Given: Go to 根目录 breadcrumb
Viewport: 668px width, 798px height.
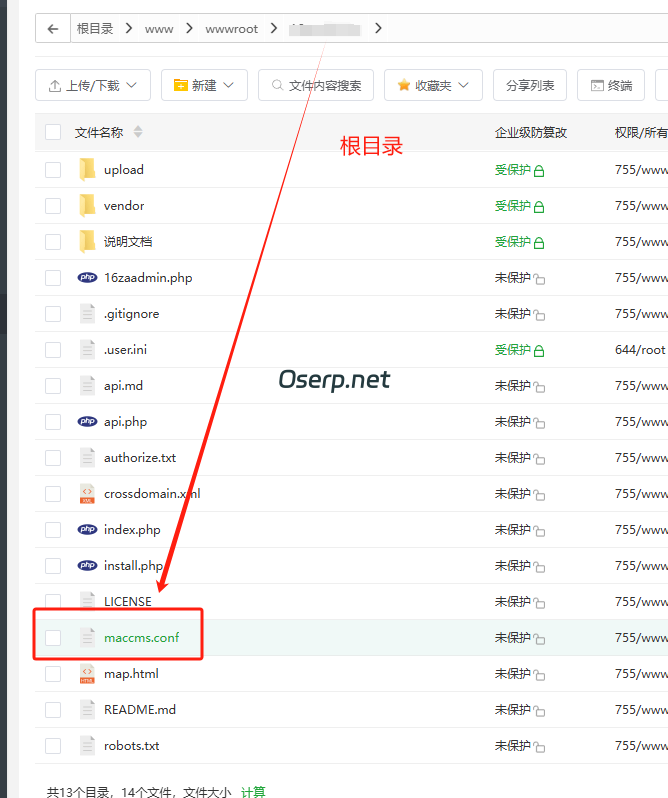Looking at the screenshot, I should pos(95,28).
